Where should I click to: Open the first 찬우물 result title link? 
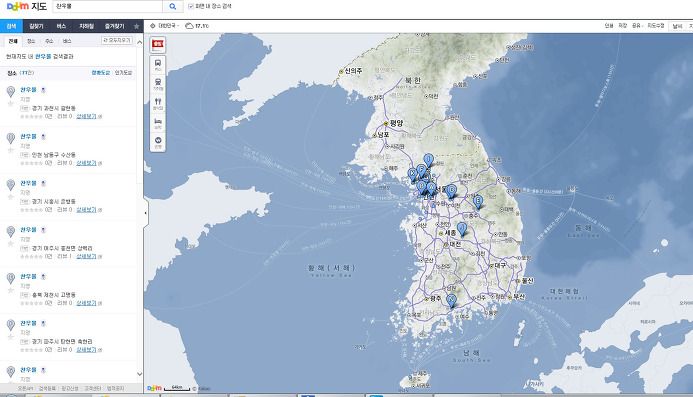click(28, 90)
